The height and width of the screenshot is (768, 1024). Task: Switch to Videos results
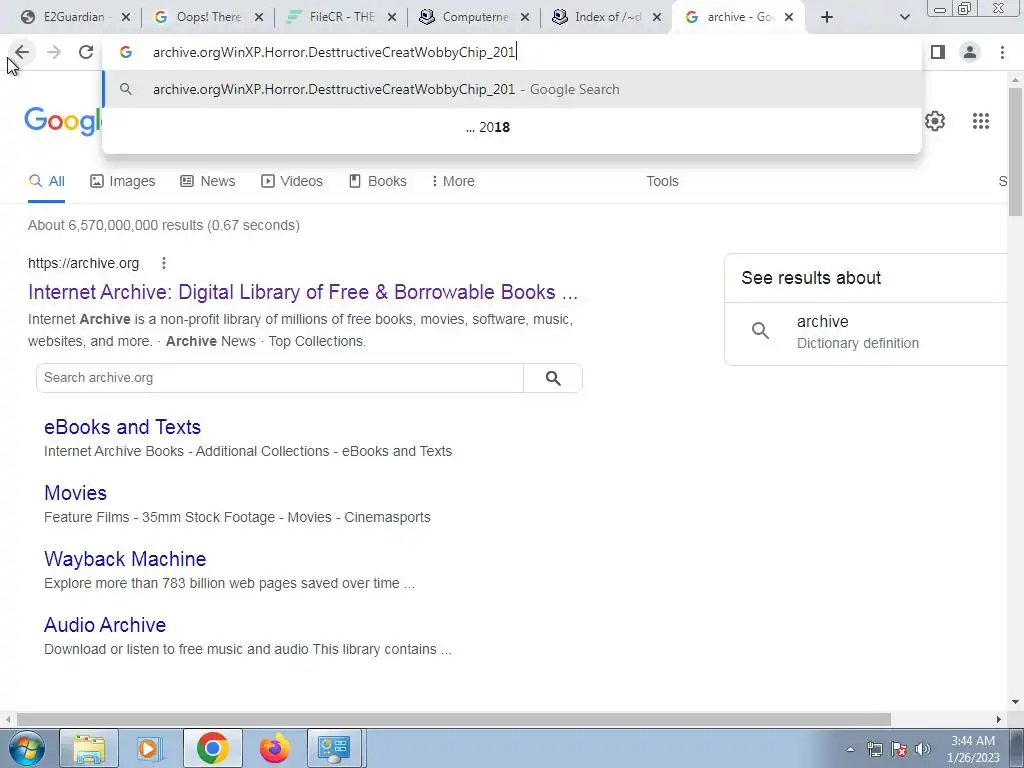[x=292, y=182]
